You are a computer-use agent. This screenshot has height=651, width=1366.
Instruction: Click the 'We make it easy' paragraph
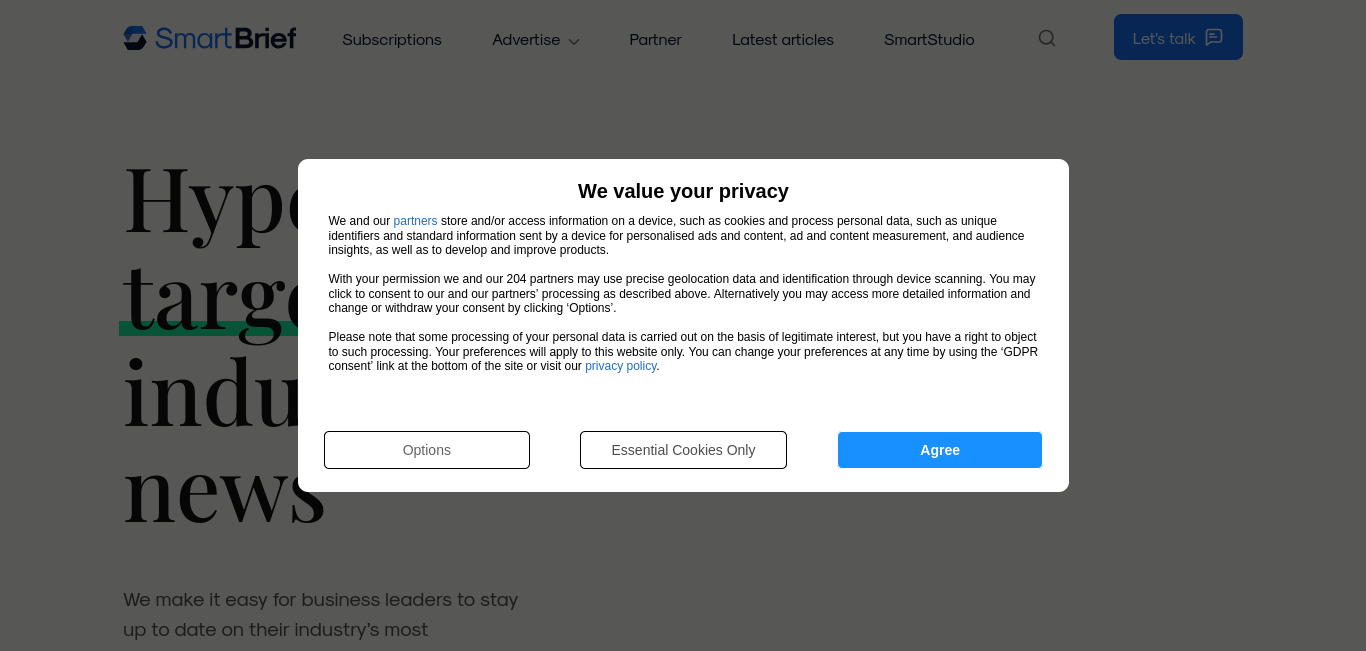(x=321, y=614)
